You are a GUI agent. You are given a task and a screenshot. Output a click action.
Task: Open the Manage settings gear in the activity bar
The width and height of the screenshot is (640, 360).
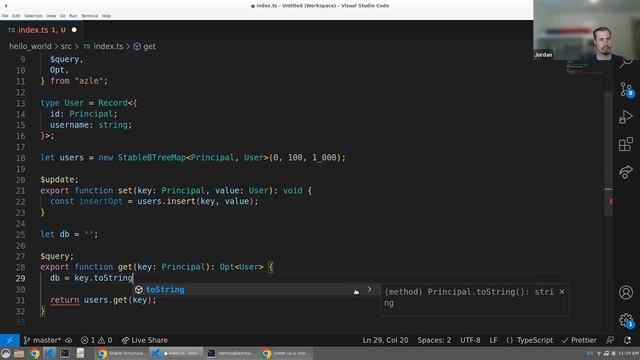[625, 320]
